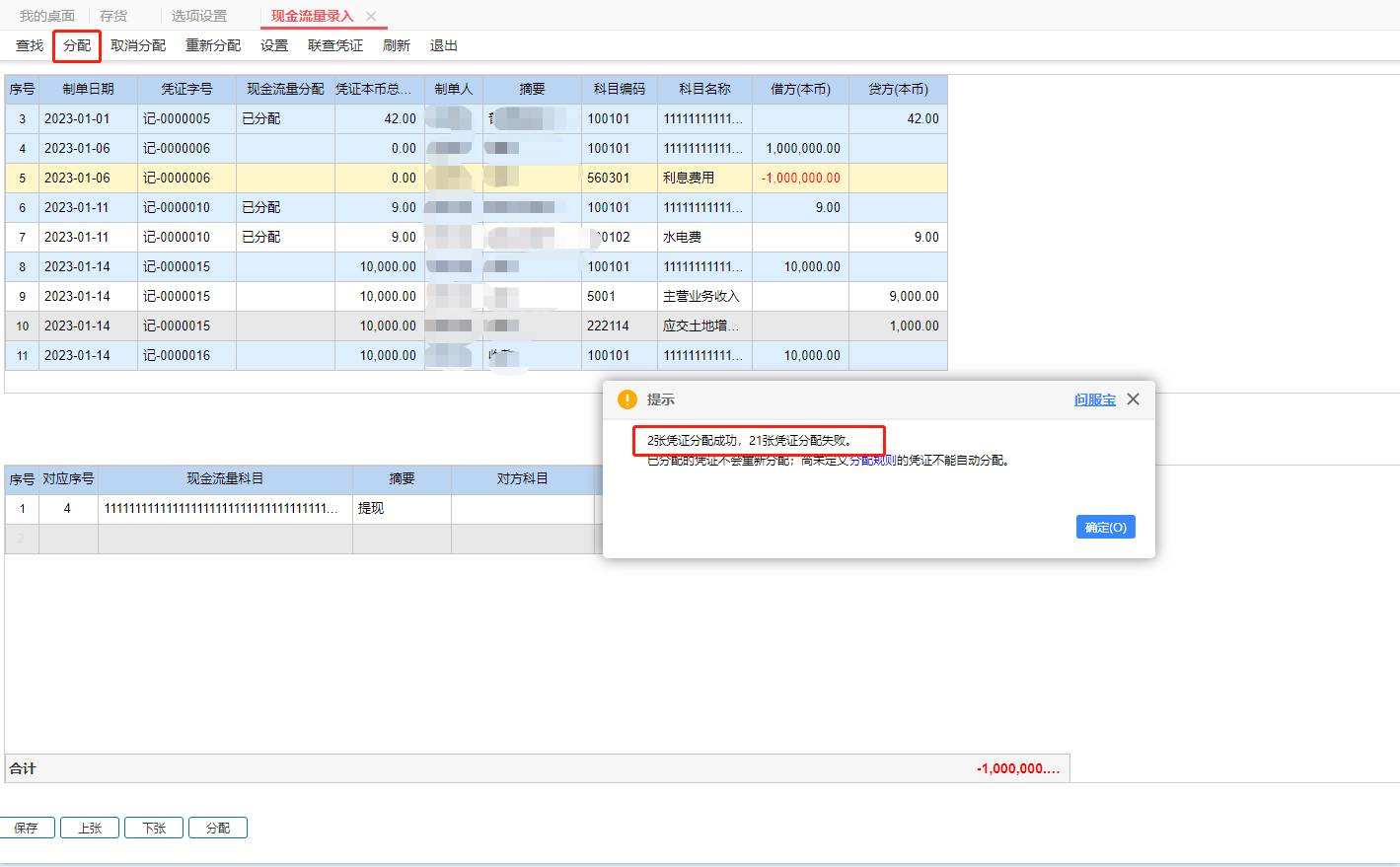Viewport: 1400px width, 867px height.
Task: Open 设置 in the toolbar
Action: [x=274, y=45]
